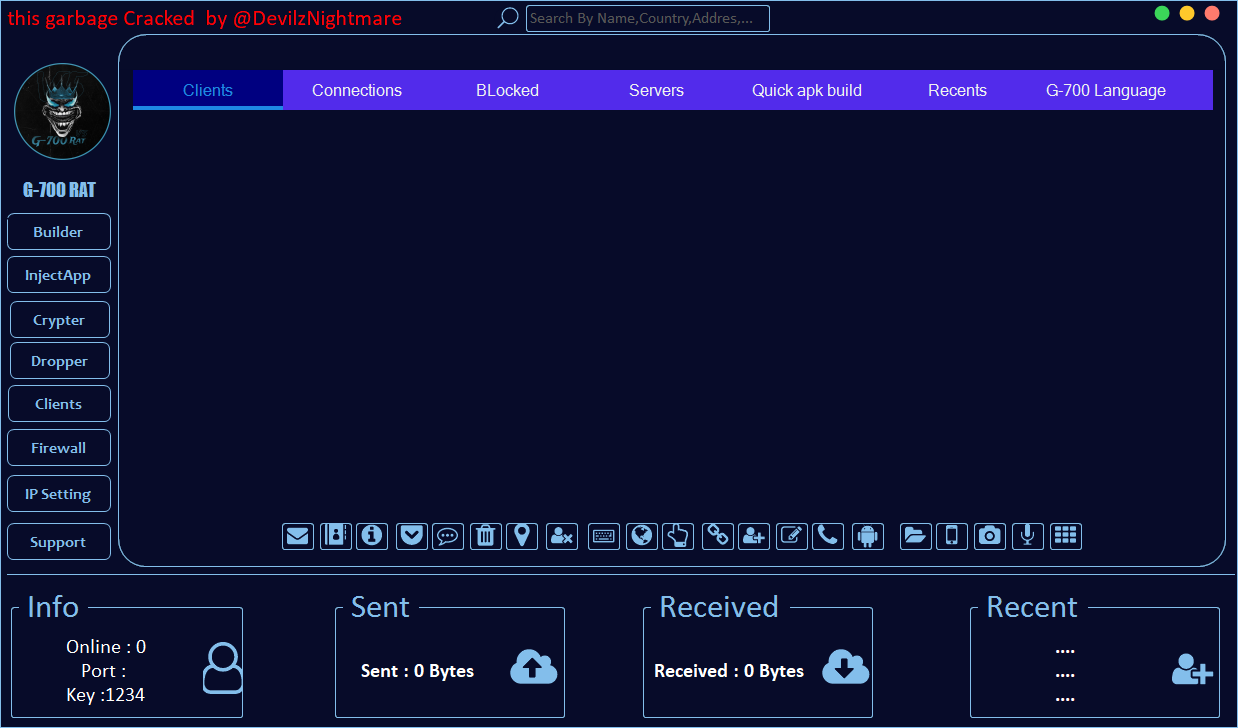1238x728 pixels.
Task: Switch to the Connections tab
Action: point(357,90)
